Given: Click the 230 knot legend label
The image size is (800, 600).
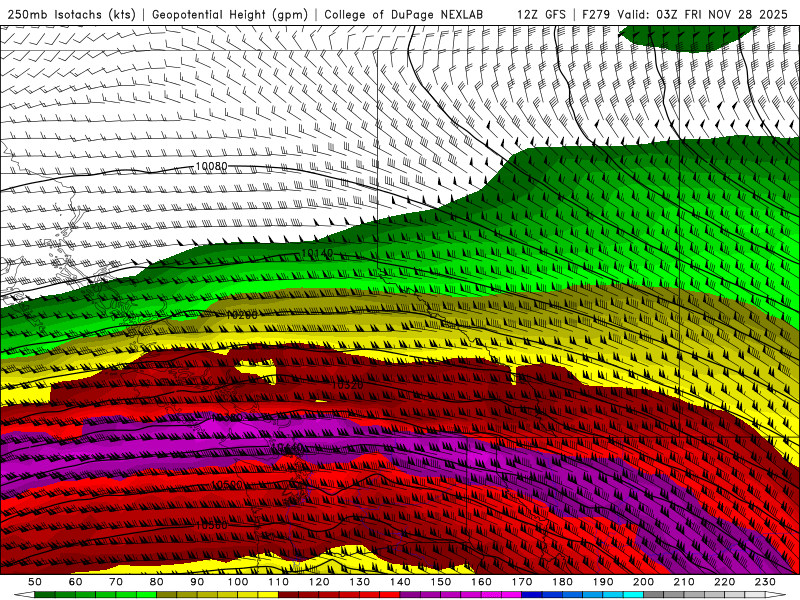Looking at the screenshot, I should tap(765, 582).
